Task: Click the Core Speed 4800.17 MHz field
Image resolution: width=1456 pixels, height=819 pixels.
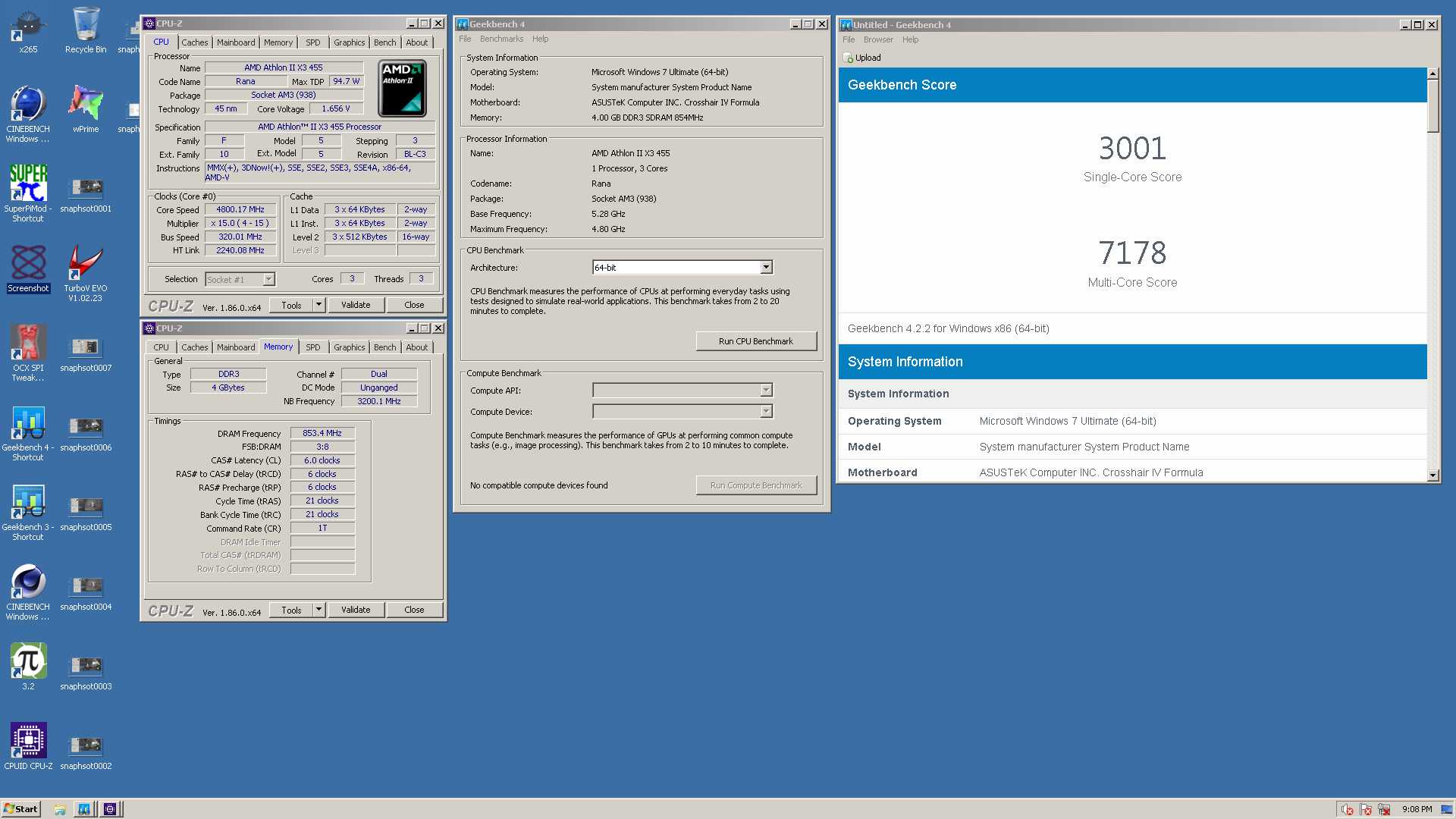Action: point(240,209)
